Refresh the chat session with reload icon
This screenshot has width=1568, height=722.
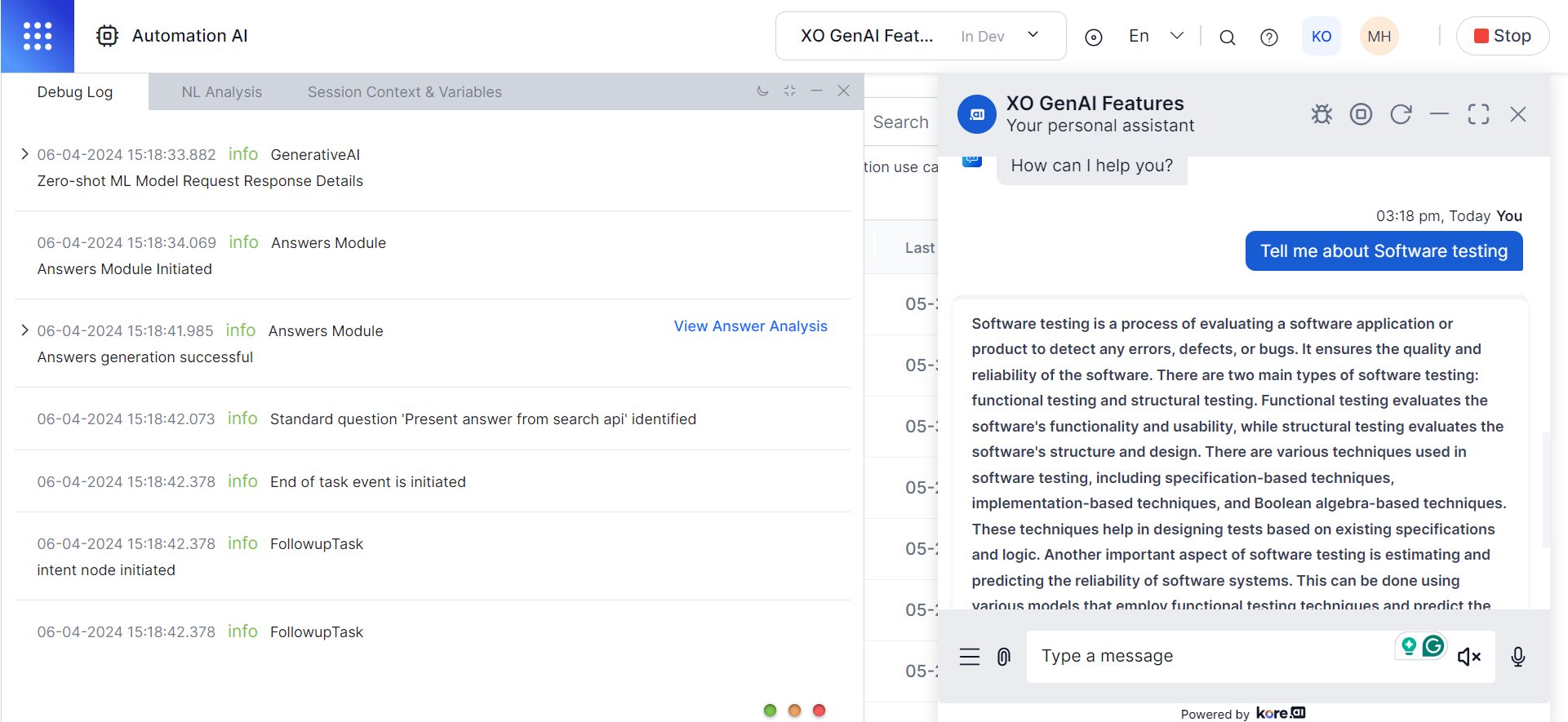1401,114
